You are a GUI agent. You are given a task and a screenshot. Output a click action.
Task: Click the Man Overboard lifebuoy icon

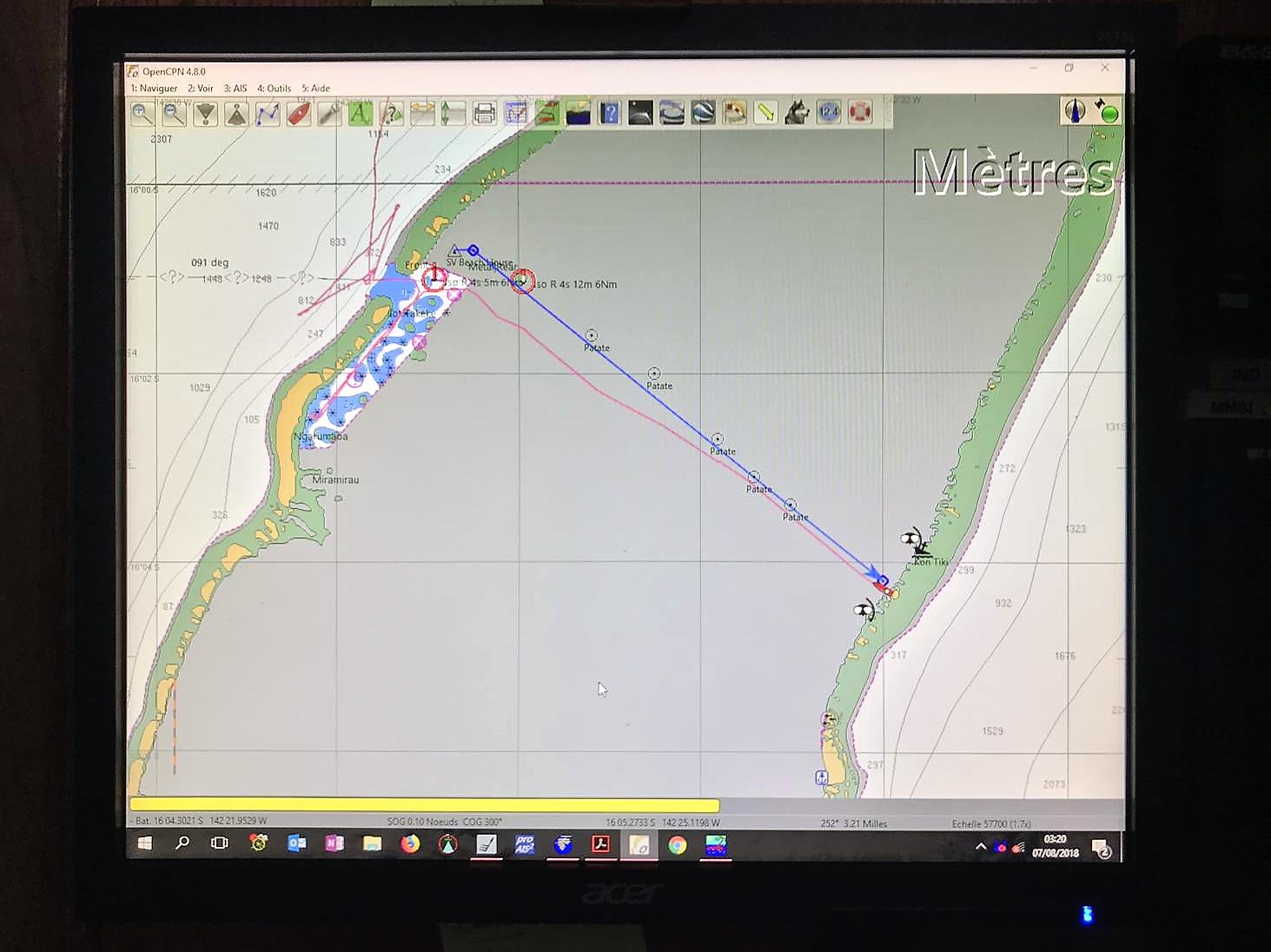click(x=860, y=113)
